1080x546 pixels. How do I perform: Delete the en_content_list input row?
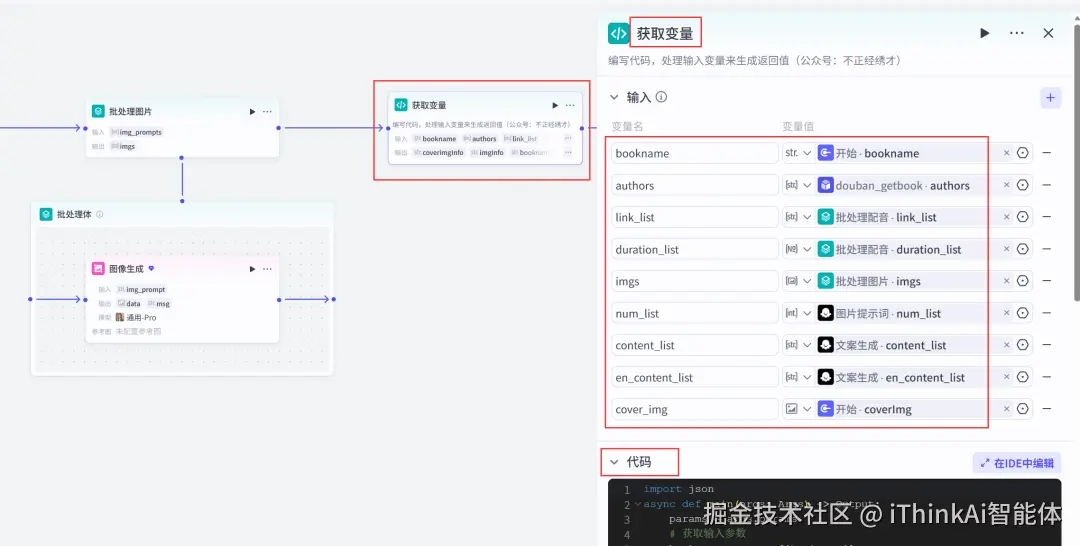(x=1047, y=377)
